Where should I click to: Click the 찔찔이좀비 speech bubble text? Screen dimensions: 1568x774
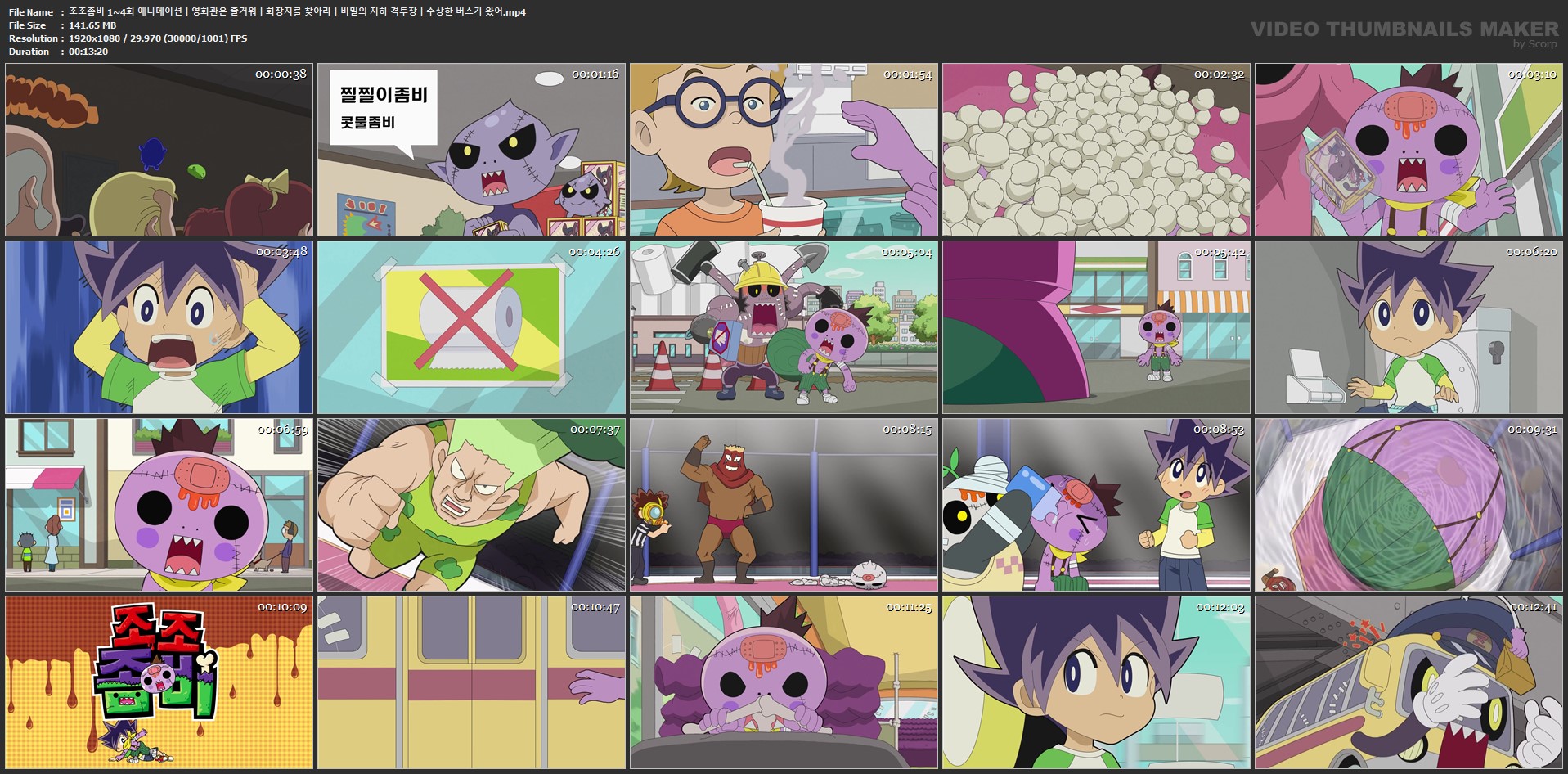click(384, 95)
